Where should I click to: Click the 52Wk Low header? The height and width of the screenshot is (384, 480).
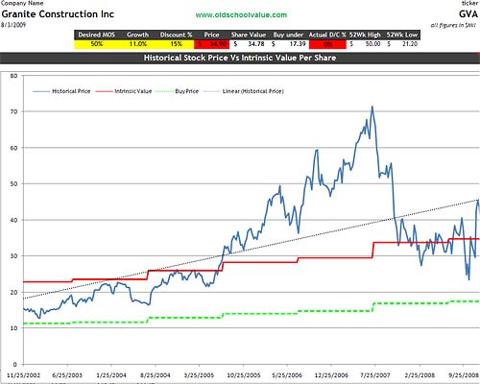click(402, 35)
